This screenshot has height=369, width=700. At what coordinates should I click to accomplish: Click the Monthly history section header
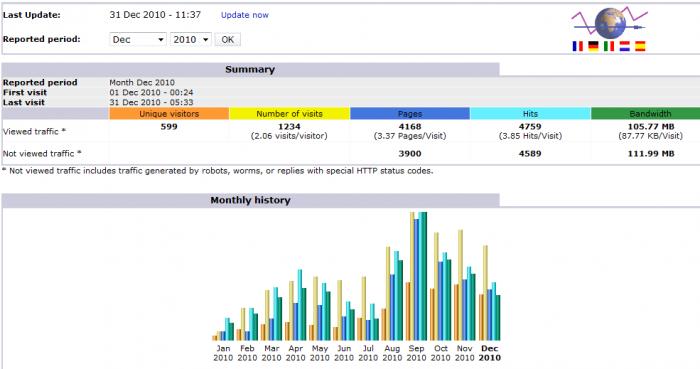pos(250,200)
